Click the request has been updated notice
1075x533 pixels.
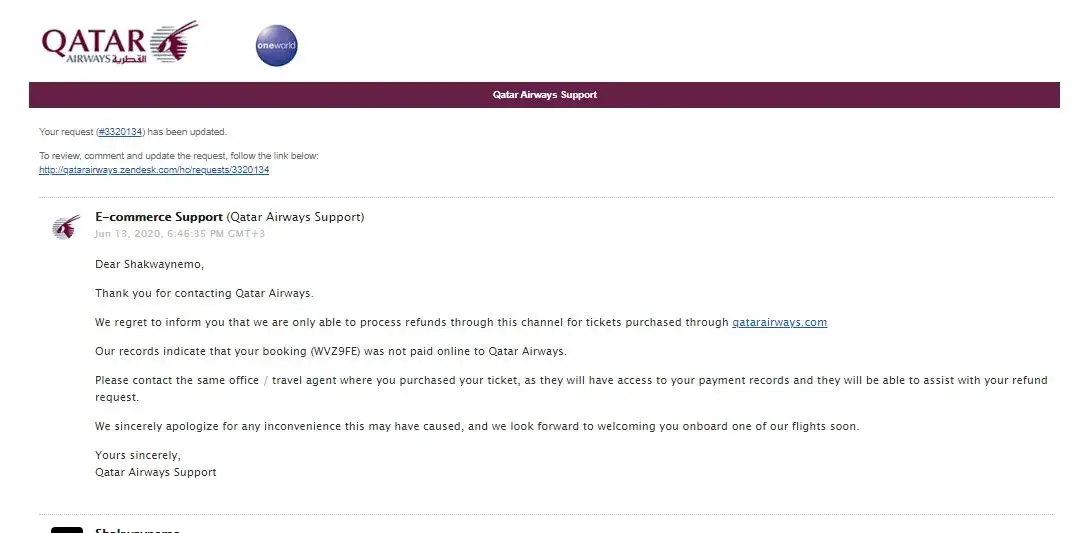click(133, 132)
